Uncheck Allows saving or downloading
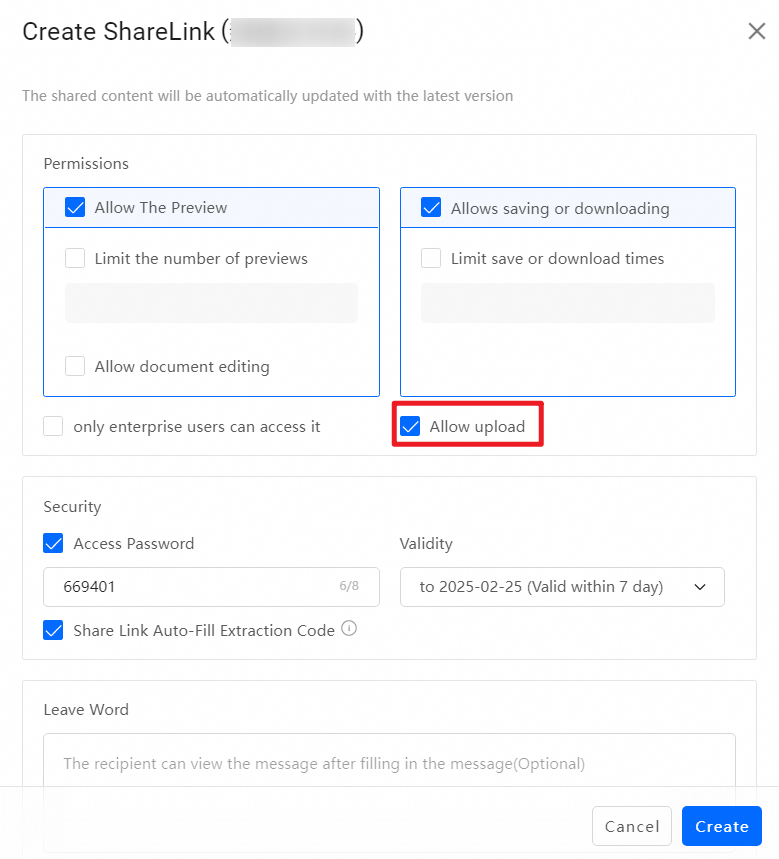Screen dimensions: 779x859 pyautogui.click(x=431, y=207)
